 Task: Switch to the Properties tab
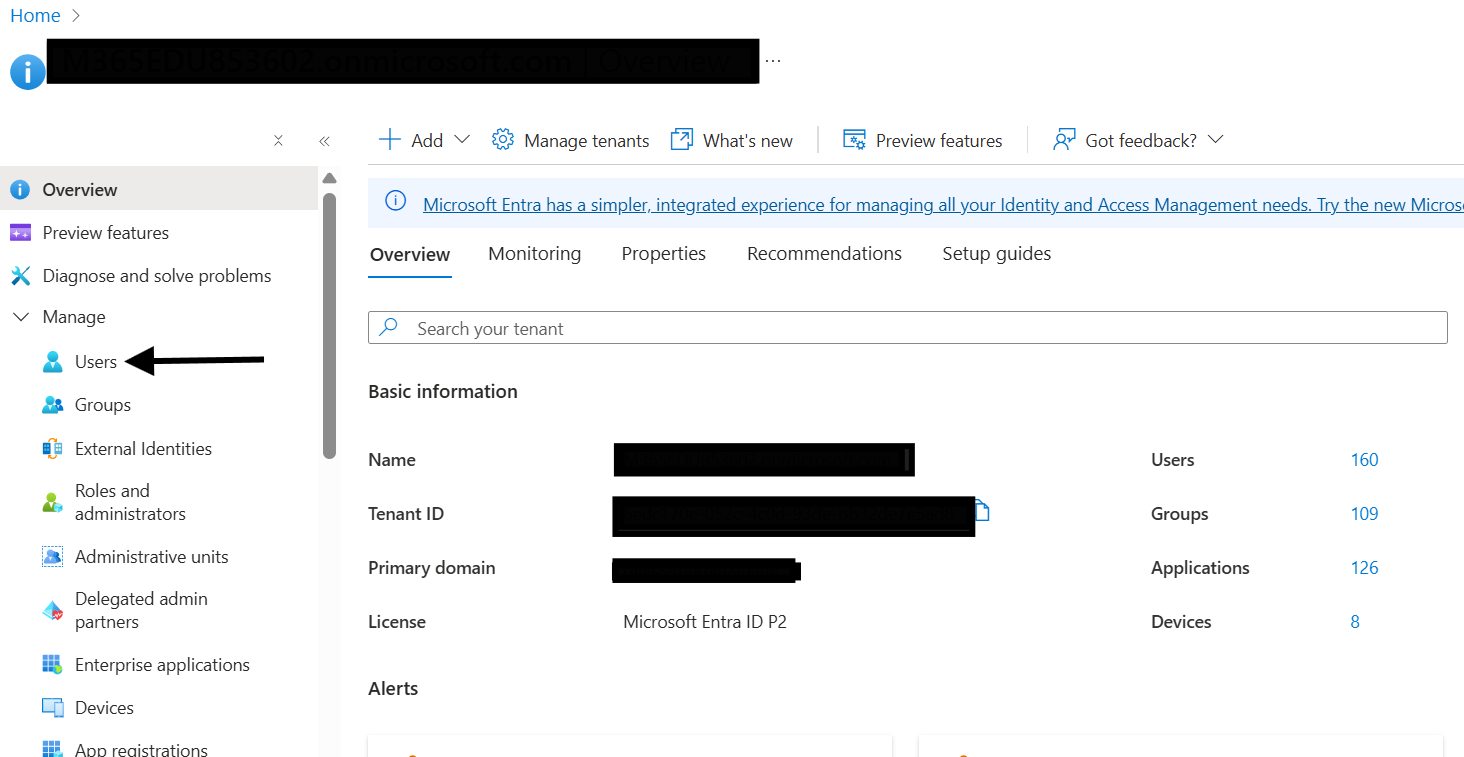(x=664, y=254)
